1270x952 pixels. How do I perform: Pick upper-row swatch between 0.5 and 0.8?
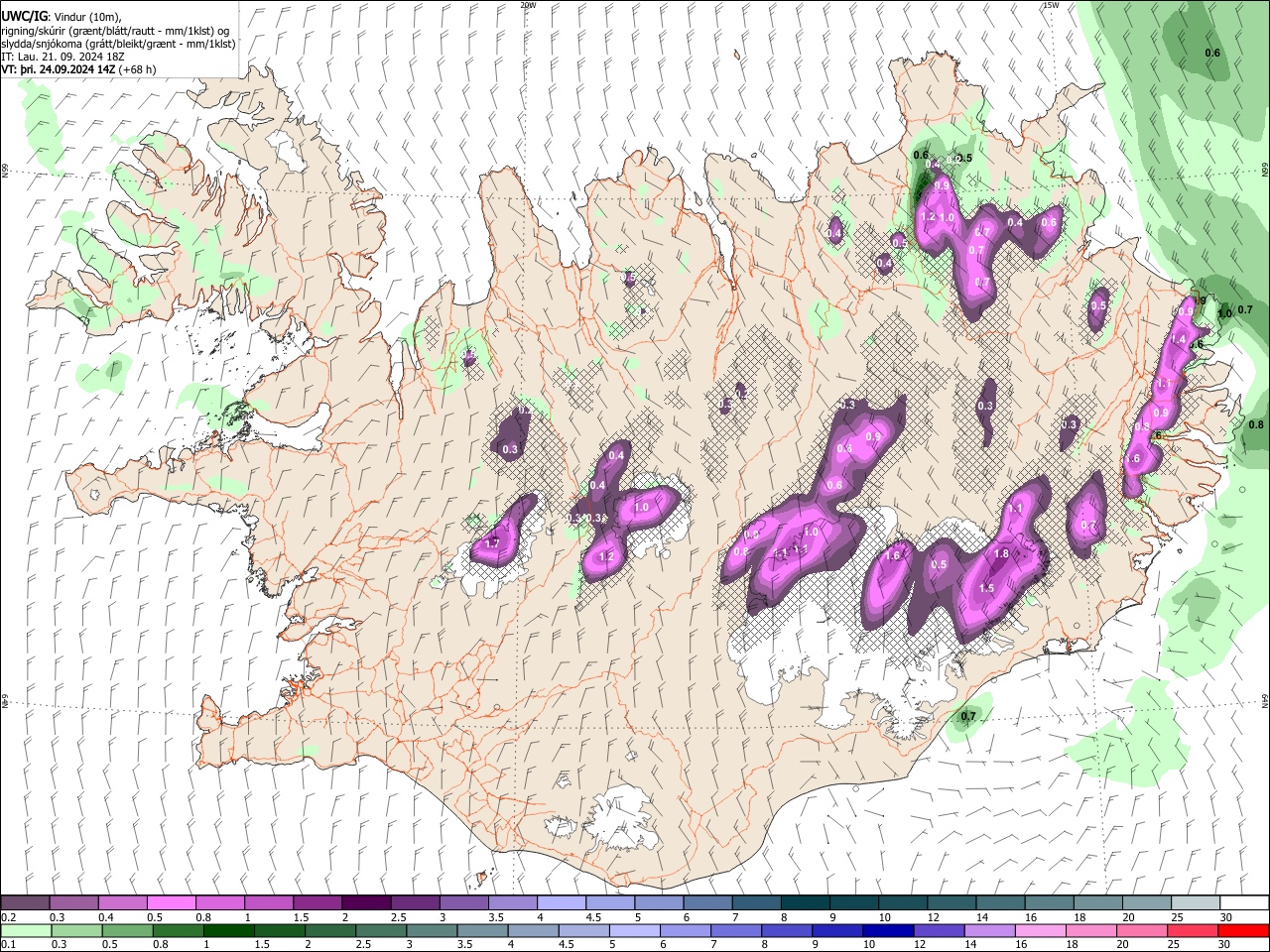(x=171, y=903)
